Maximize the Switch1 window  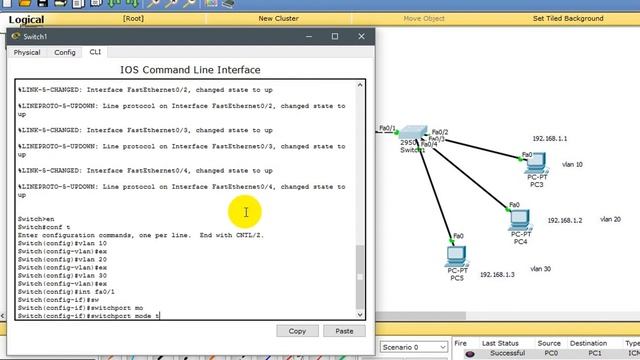[335, 36]
